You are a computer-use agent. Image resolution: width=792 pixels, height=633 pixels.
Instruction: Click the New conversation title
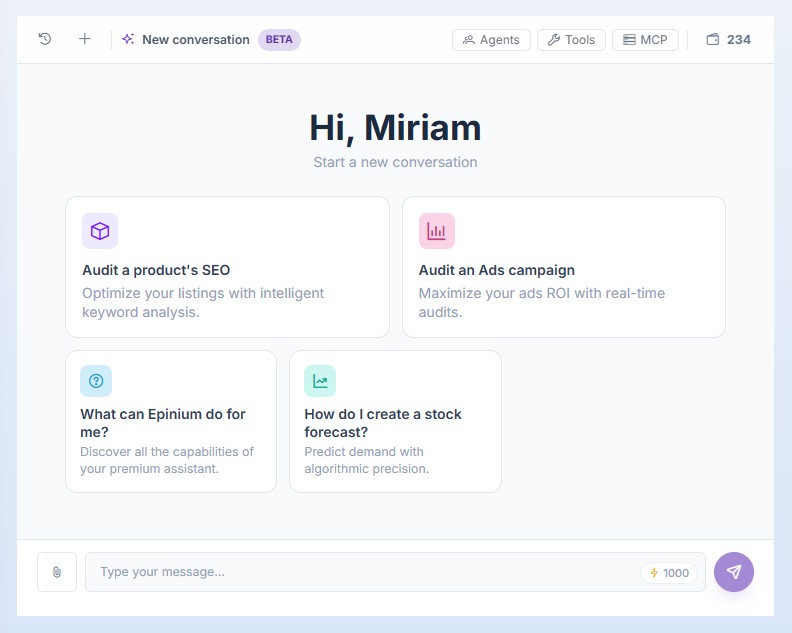(x=196, y=40)
